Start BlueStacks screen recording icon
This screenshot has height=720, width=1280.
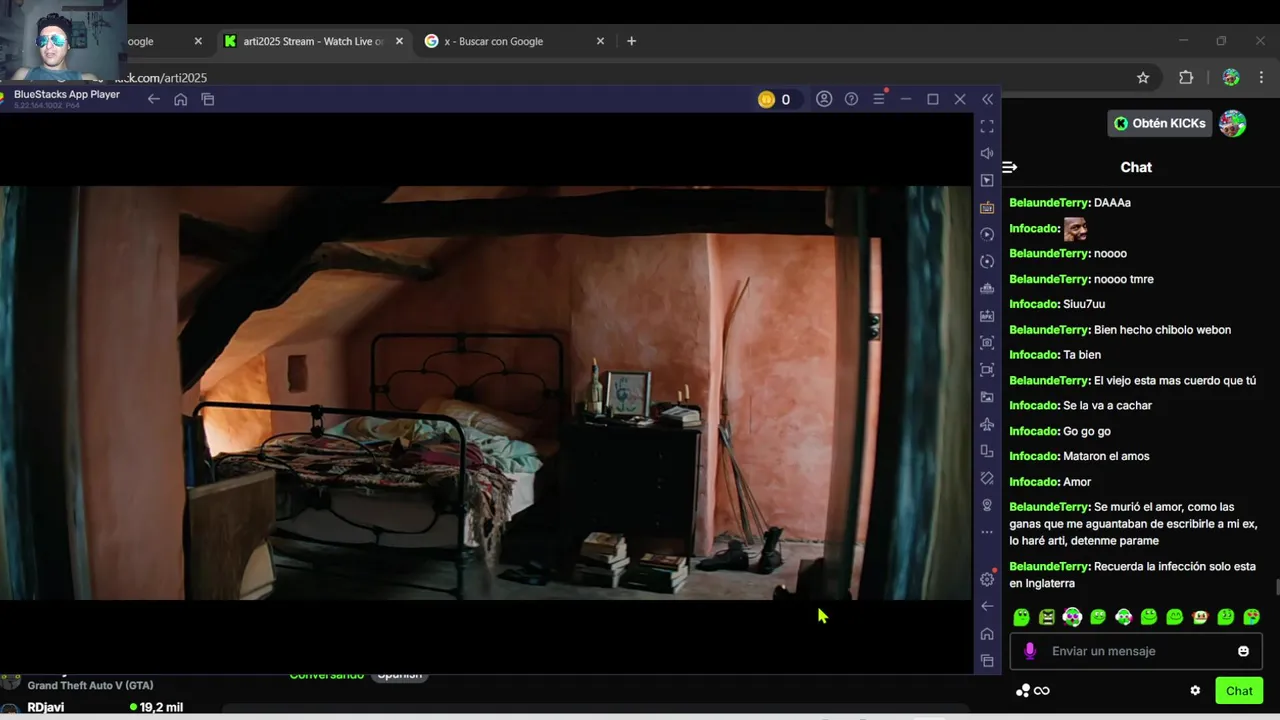(987, 370)
